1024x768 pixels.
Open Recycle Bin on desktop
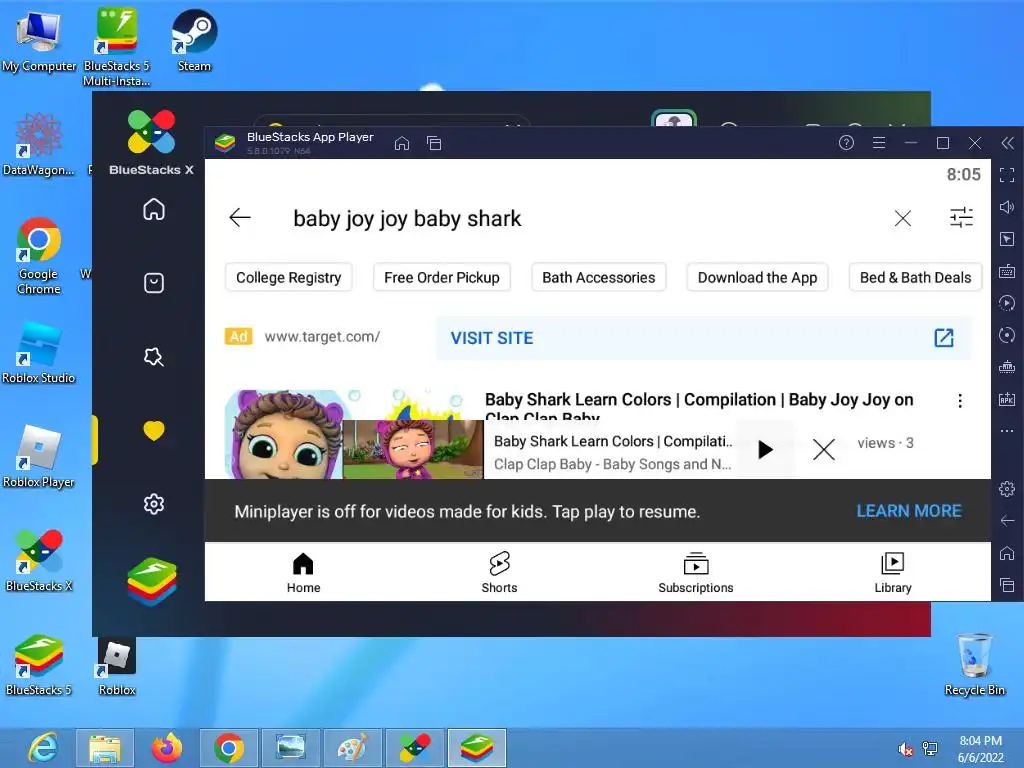974,664
